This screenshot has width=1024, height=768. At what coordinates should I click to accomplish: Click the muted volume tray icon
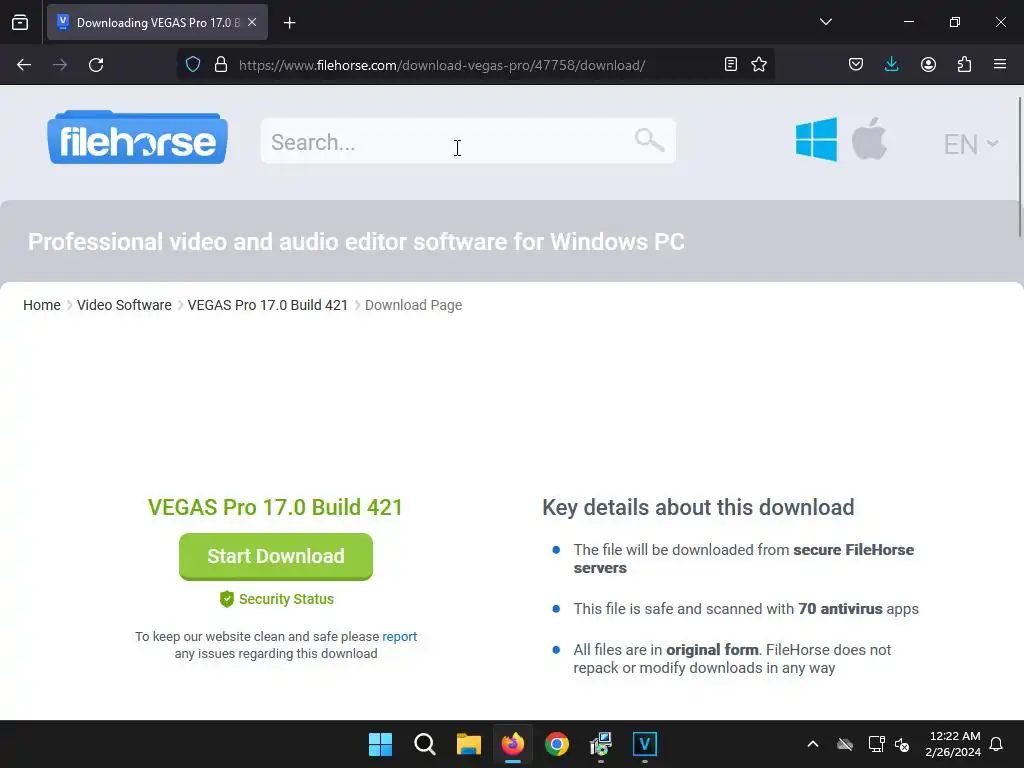coord(903,744)
